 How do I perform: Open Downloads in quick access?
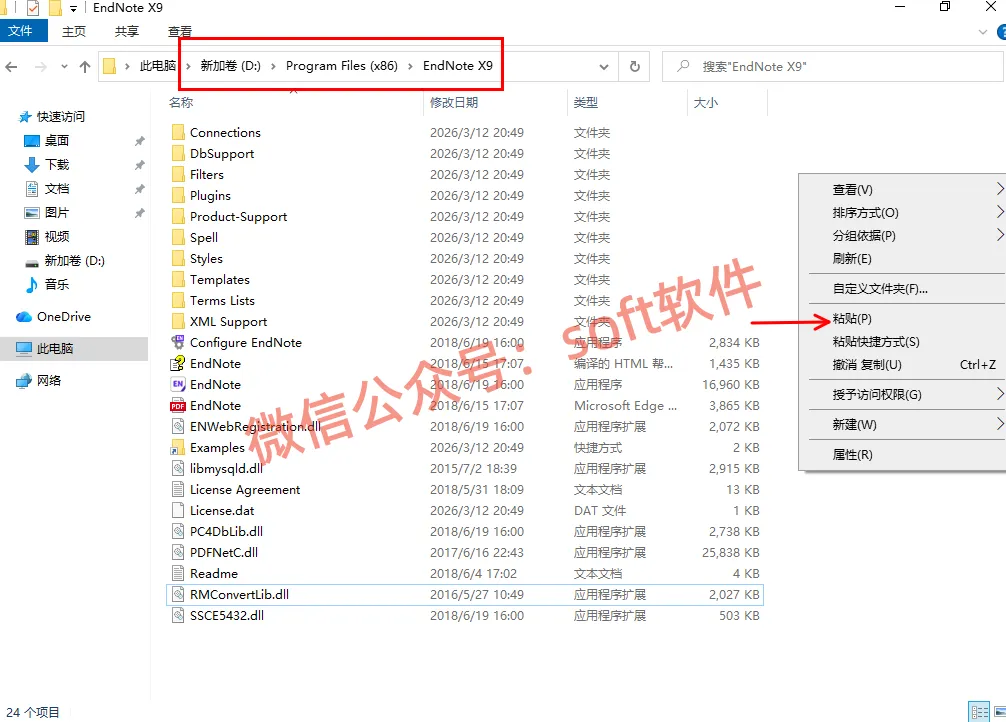tap(56, 165)
